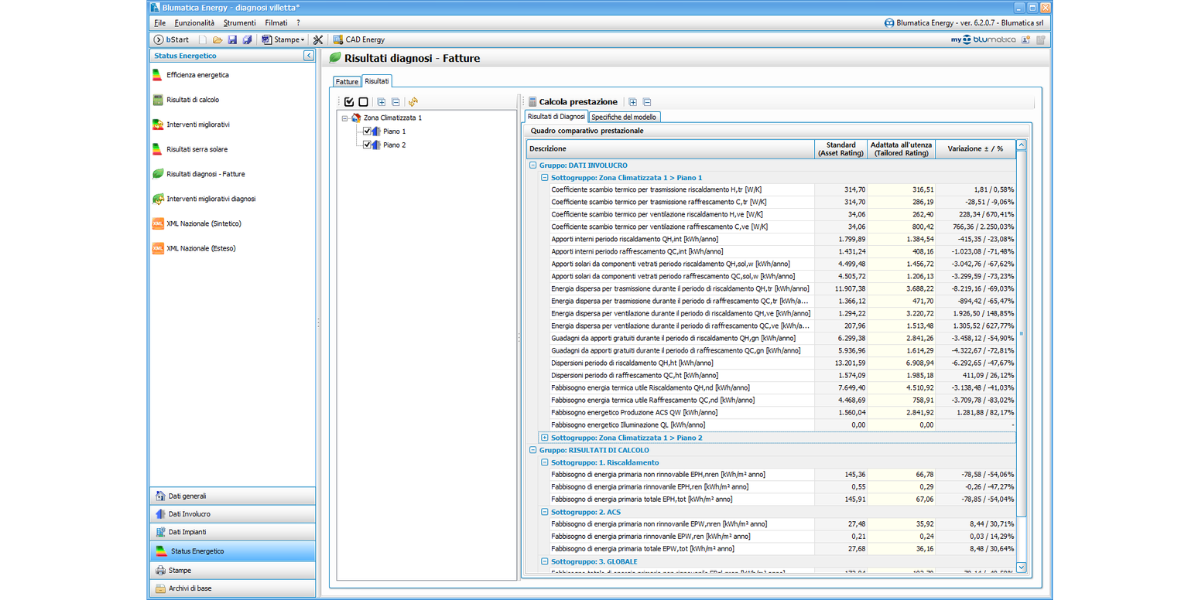Image resolution: width=1200 pixels, height=600 pixels.
Task: Click the open folder toolbar icon
Action: (217, 40)
